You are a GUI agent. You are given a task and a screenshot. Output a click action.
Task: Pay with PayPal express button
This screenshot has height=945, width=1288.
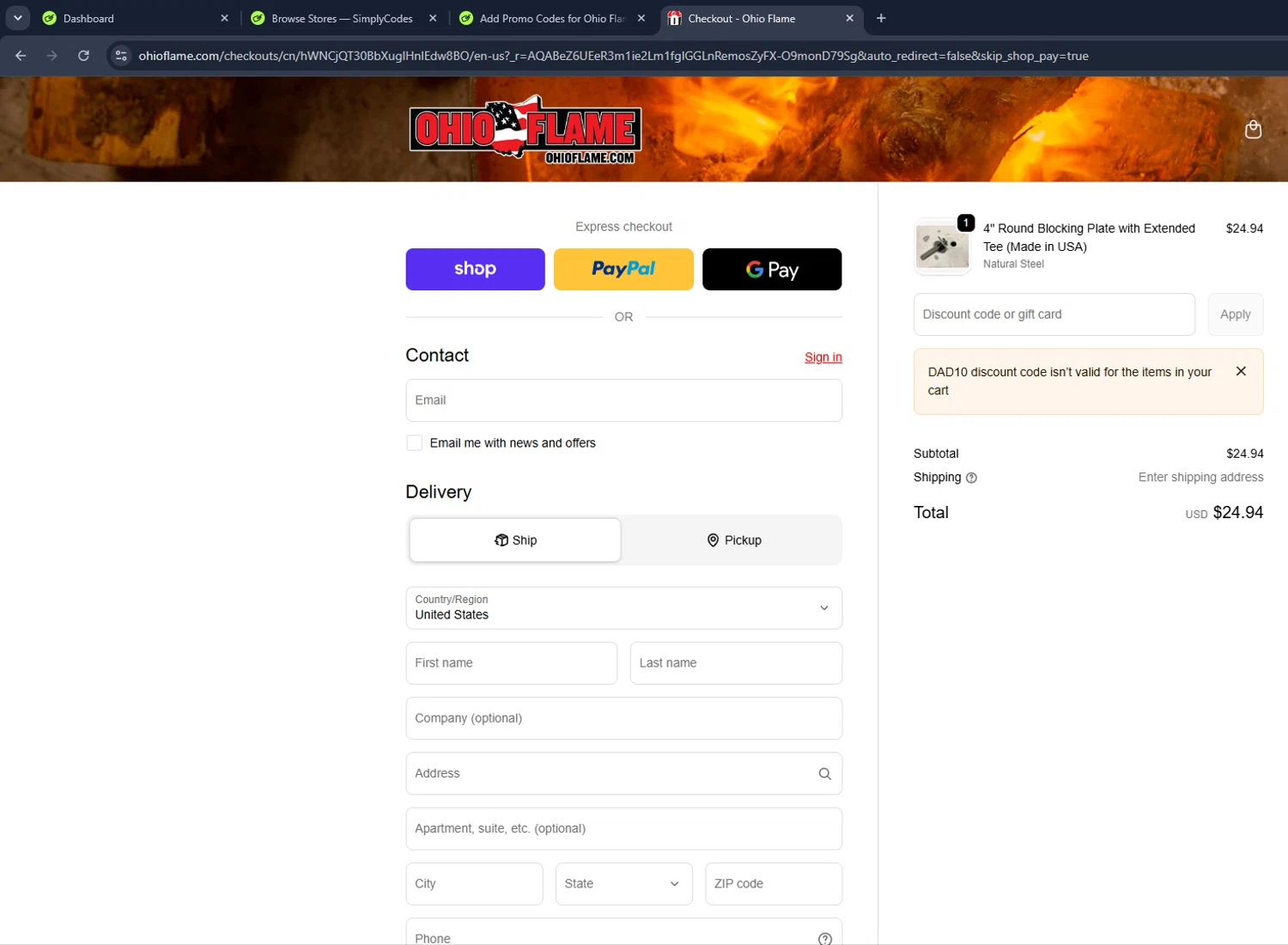click(x=624, y=270)
